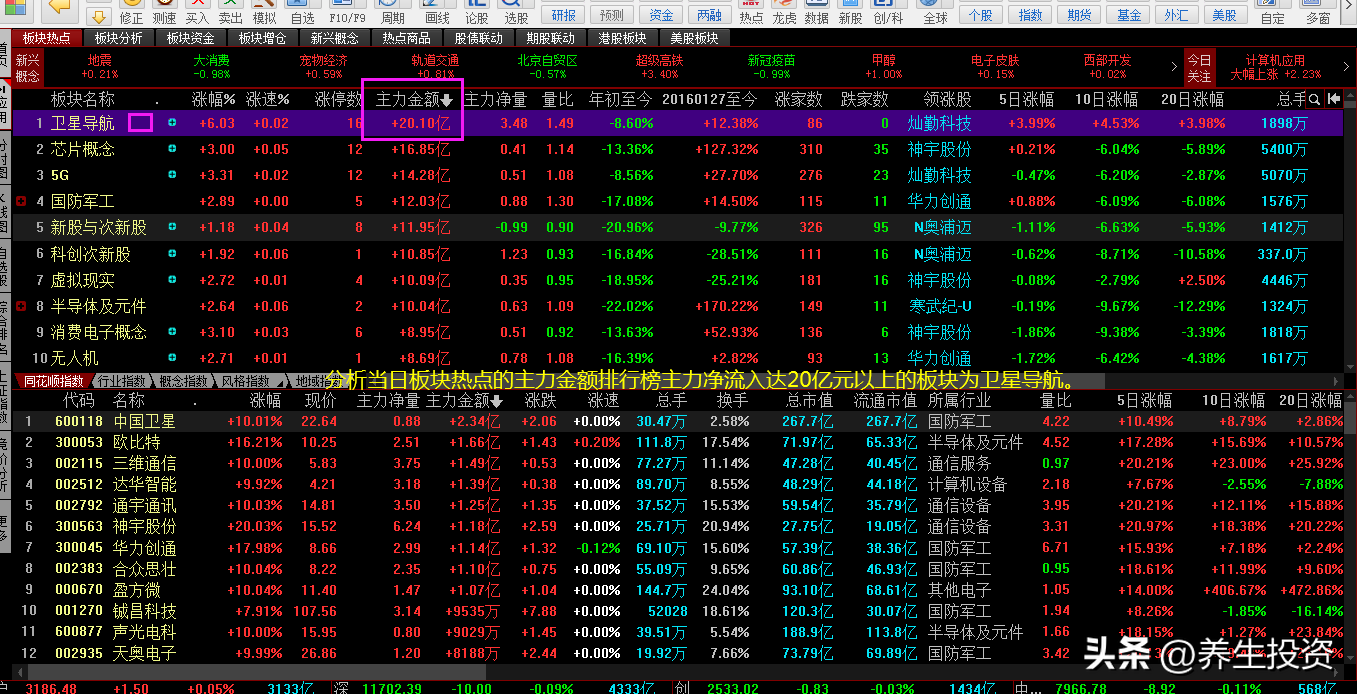Open the 期股联动 tab
Image resolution: width=1357 pixels, height=694 pixels.
(x=551, y=38)
